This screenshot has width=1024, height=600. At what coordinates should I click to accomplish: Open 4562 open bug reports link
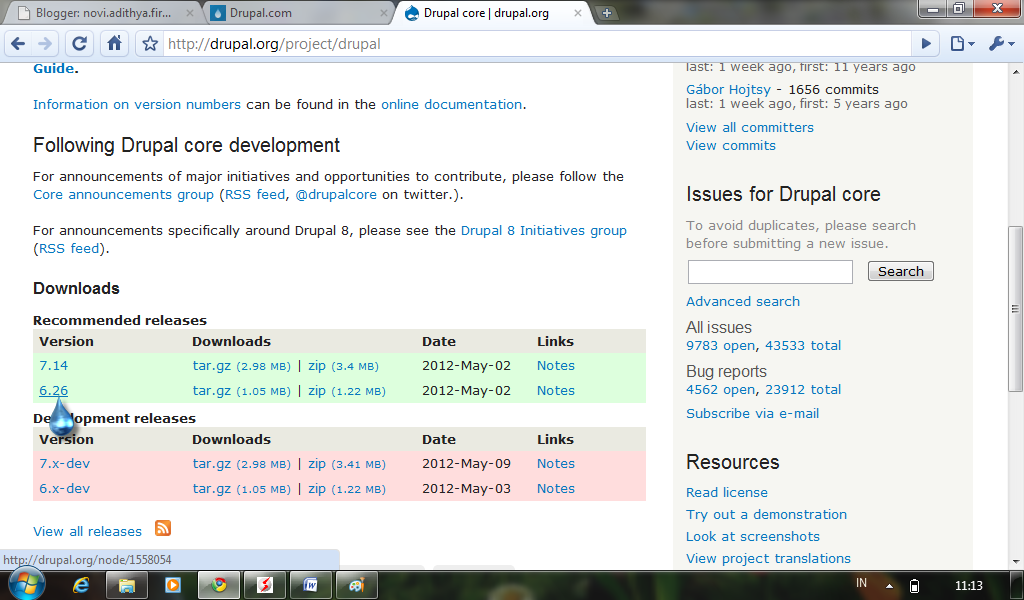pyautogui.click(x=720, y=390)
